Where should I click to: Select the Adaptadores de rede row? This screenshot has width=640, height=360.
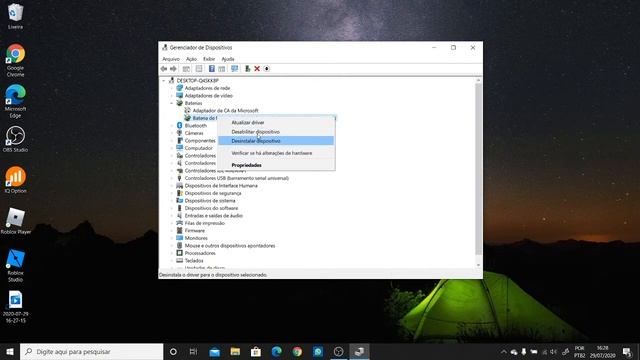pos(207,88)
